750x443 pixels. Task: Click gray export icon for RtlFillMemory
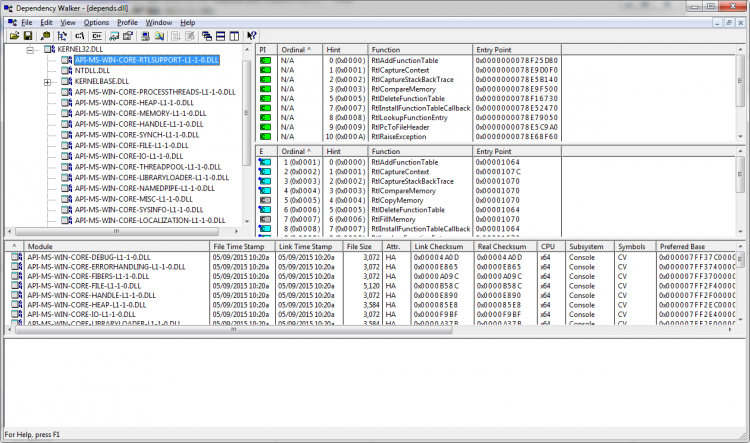(265, 219)
